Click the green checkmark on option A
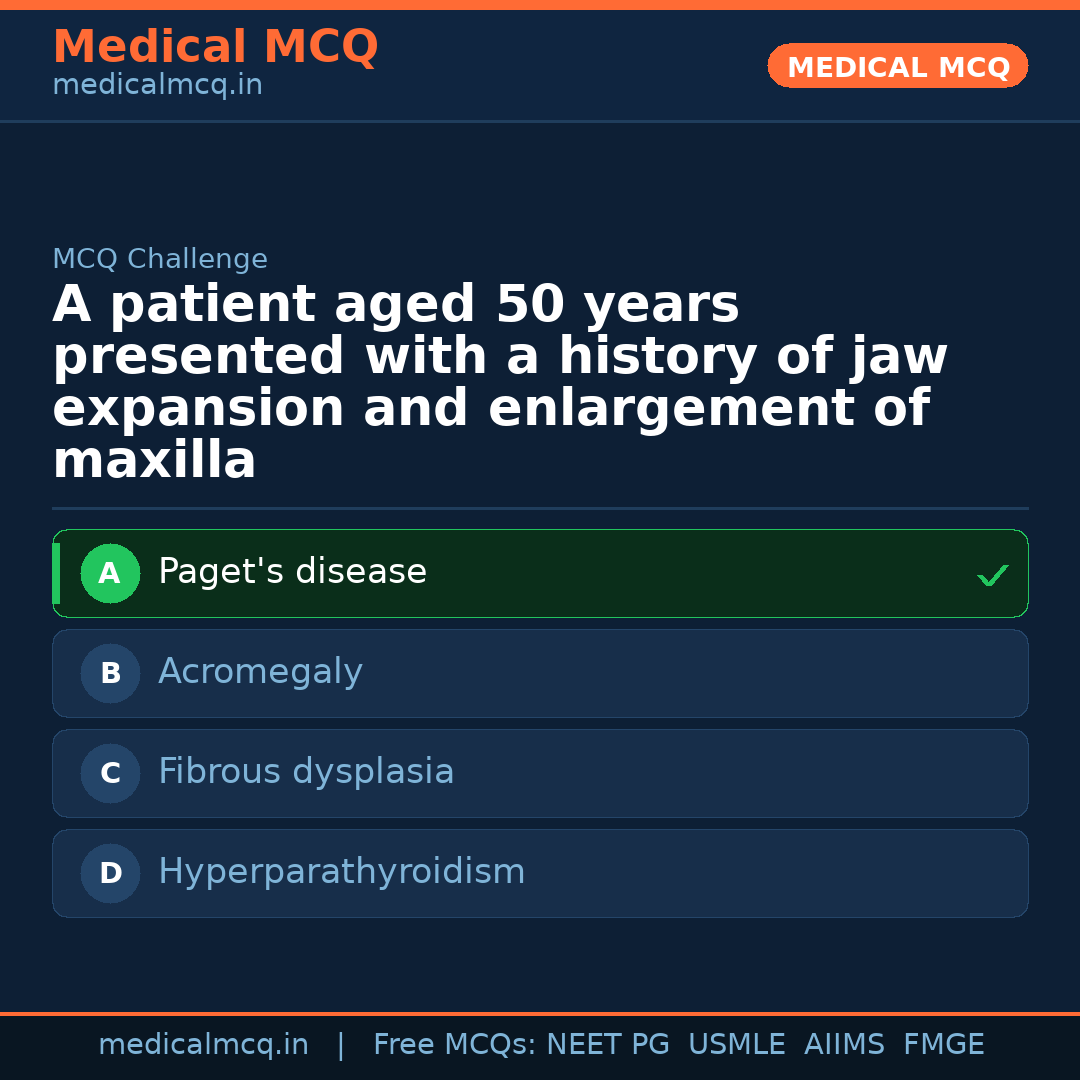The width and height of the screenshot is (1080, 1080). coord(992,575)
